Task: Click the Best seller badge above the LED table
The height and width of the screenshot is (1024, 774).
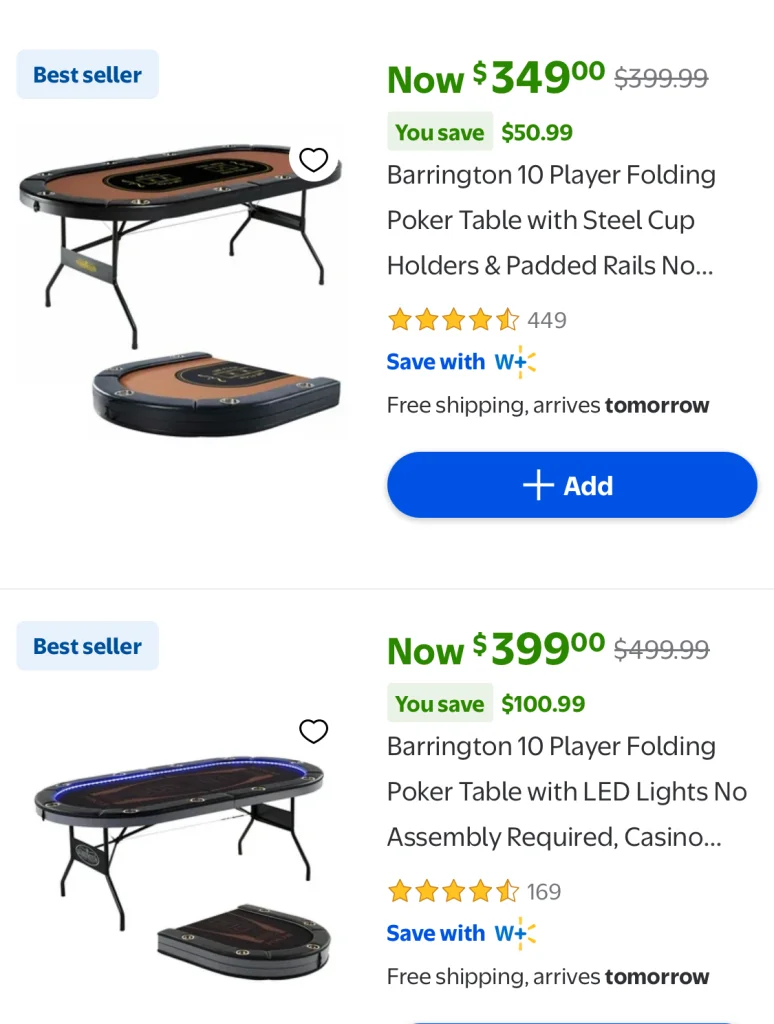Action: point(88,647)
